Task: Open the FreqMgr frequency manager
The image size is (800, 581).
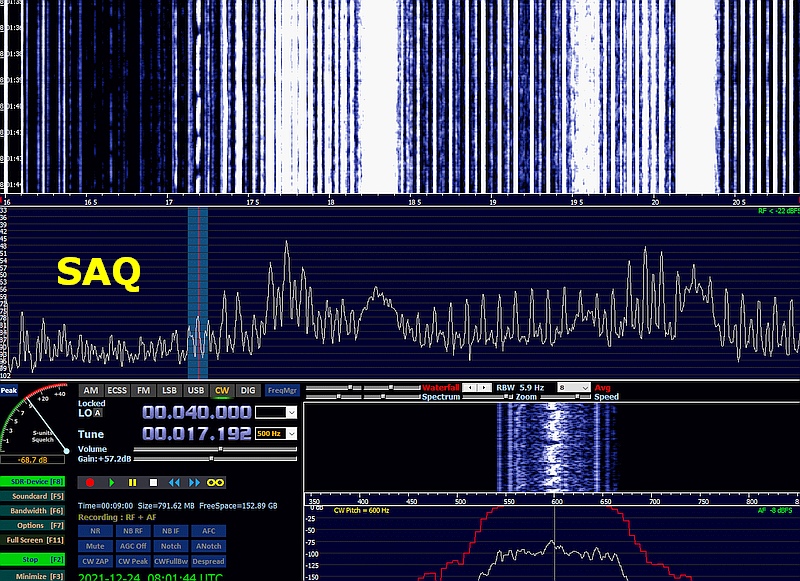Action: click(282, 391)
